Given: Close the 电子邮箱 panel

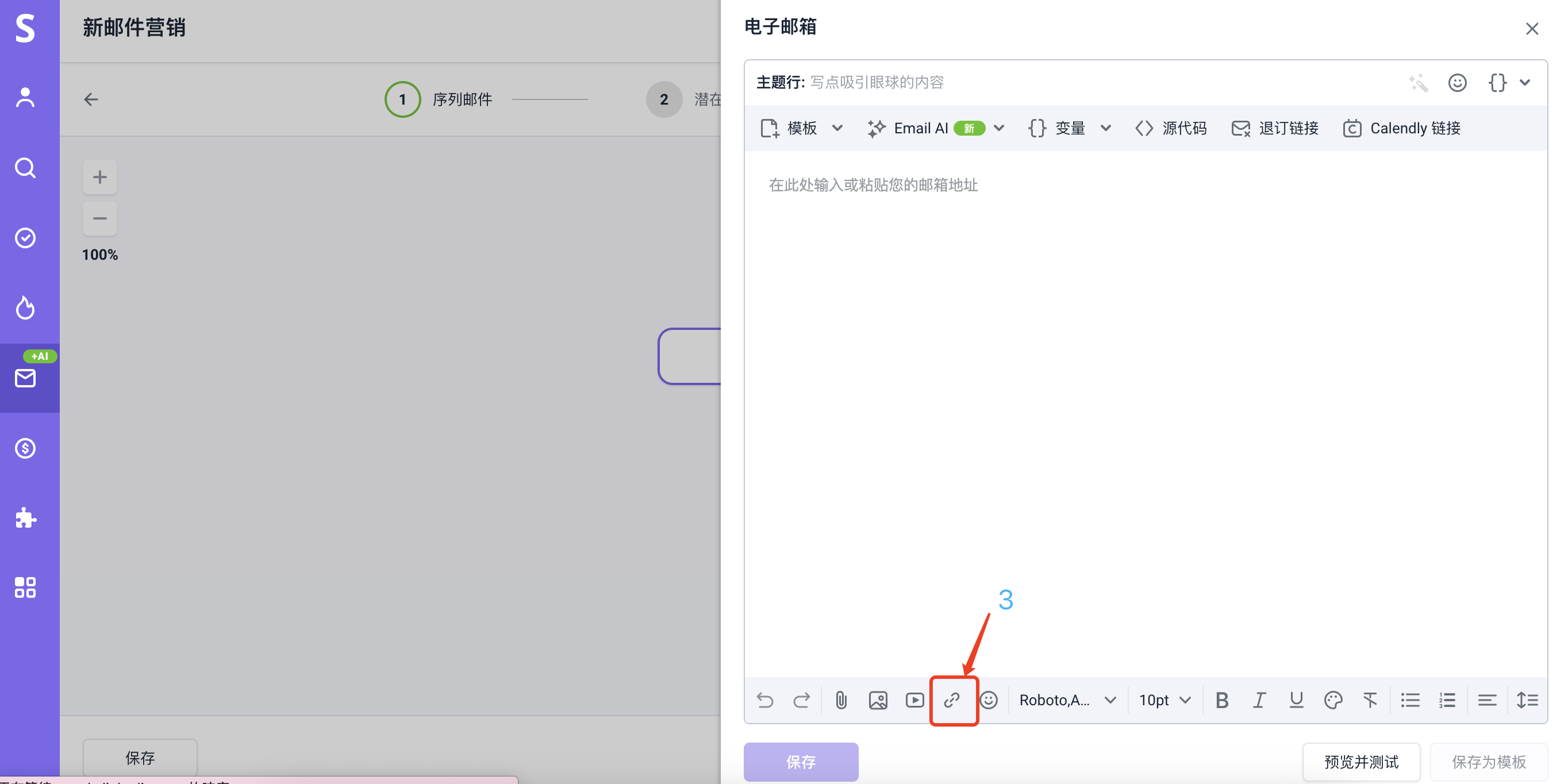Looking at the screenshot, I should (x=1531, y=29).
